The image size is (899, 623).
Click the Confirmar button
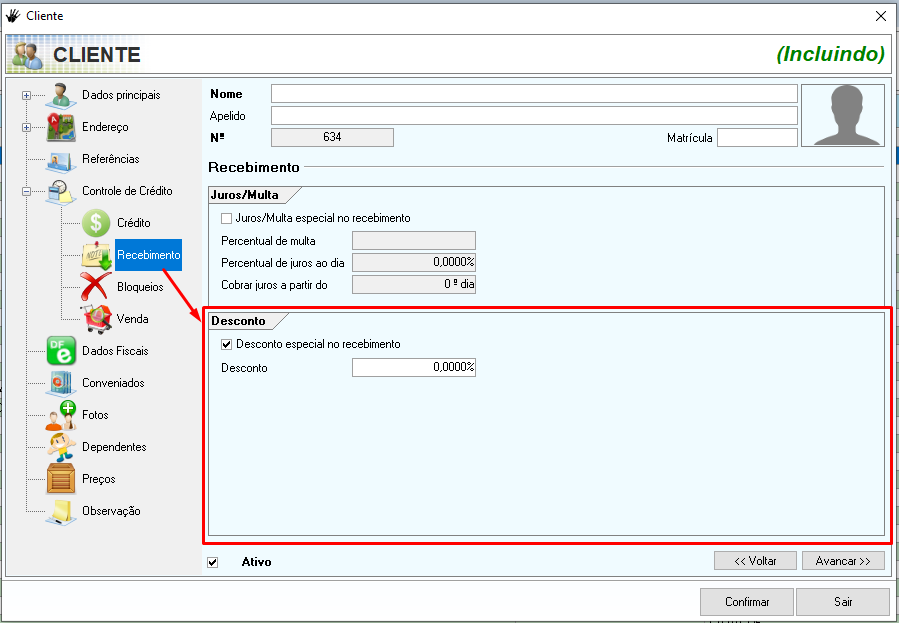pos(747,602)
